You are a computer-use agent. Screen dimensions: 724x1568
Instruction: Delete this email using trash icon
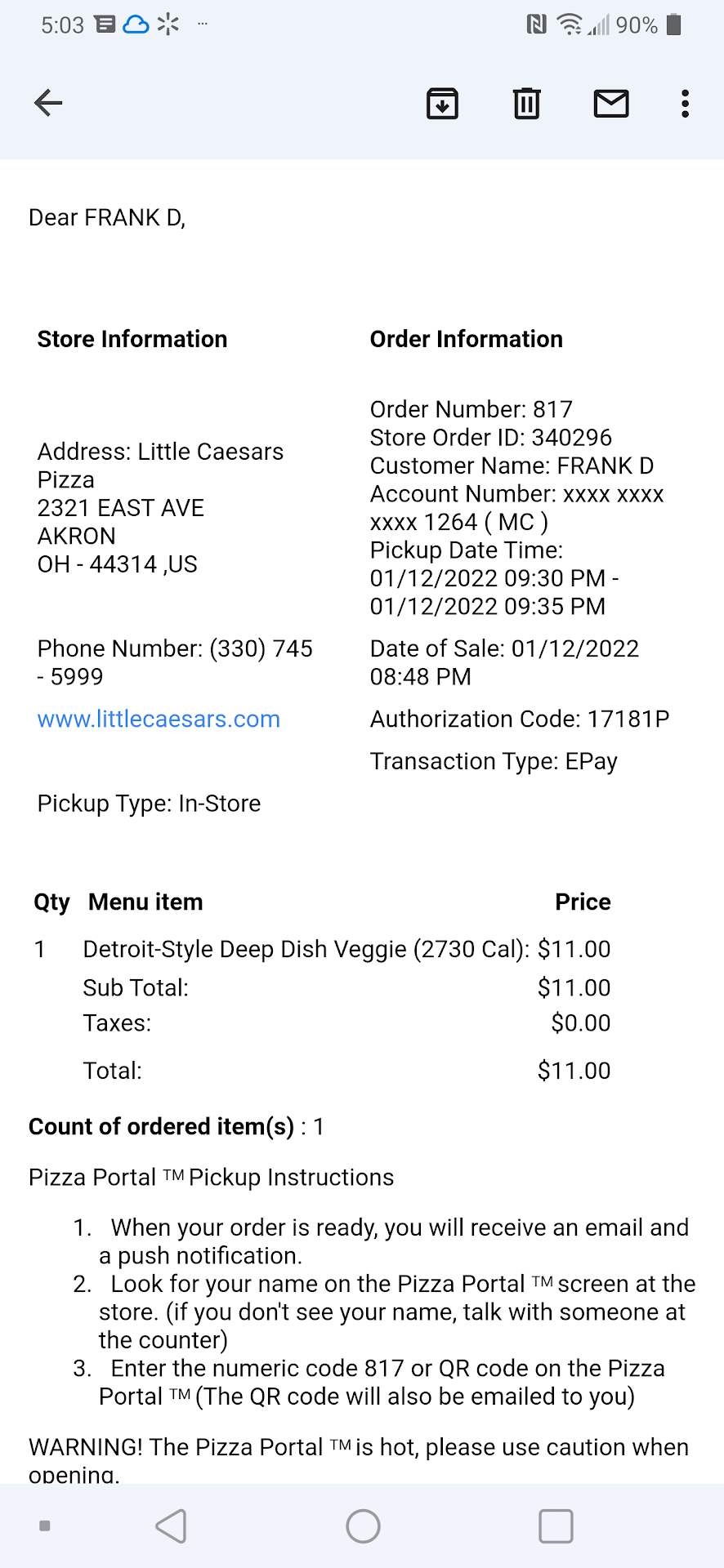coord(526,104)
